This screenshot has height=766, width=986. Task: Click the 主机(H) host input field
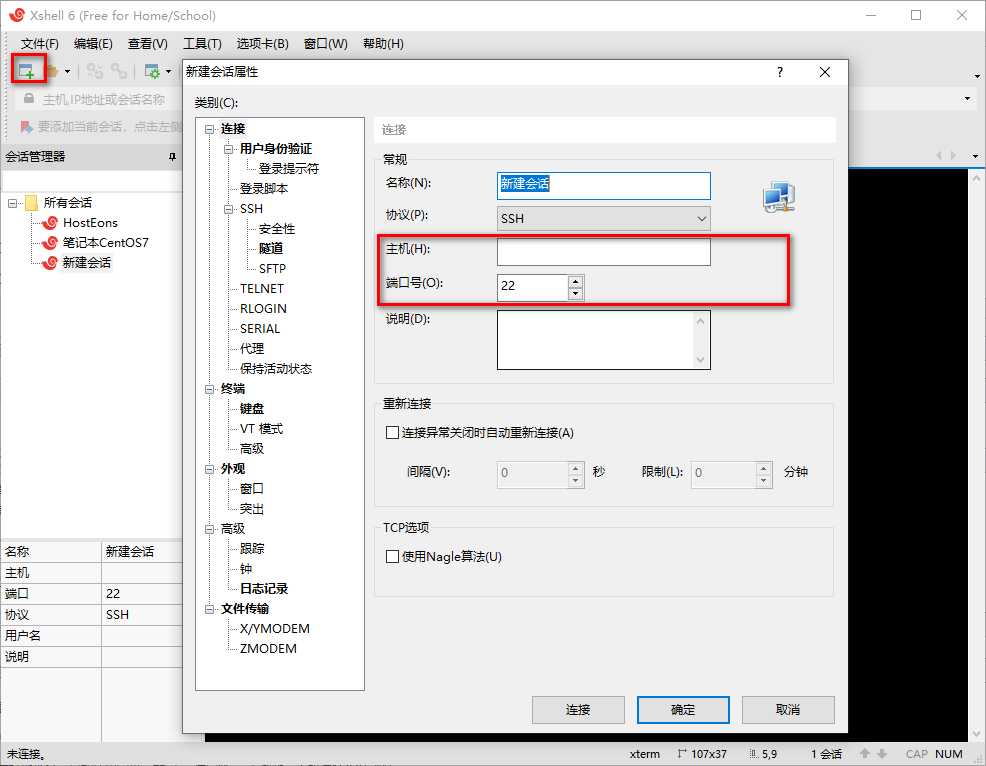[604, 252]
